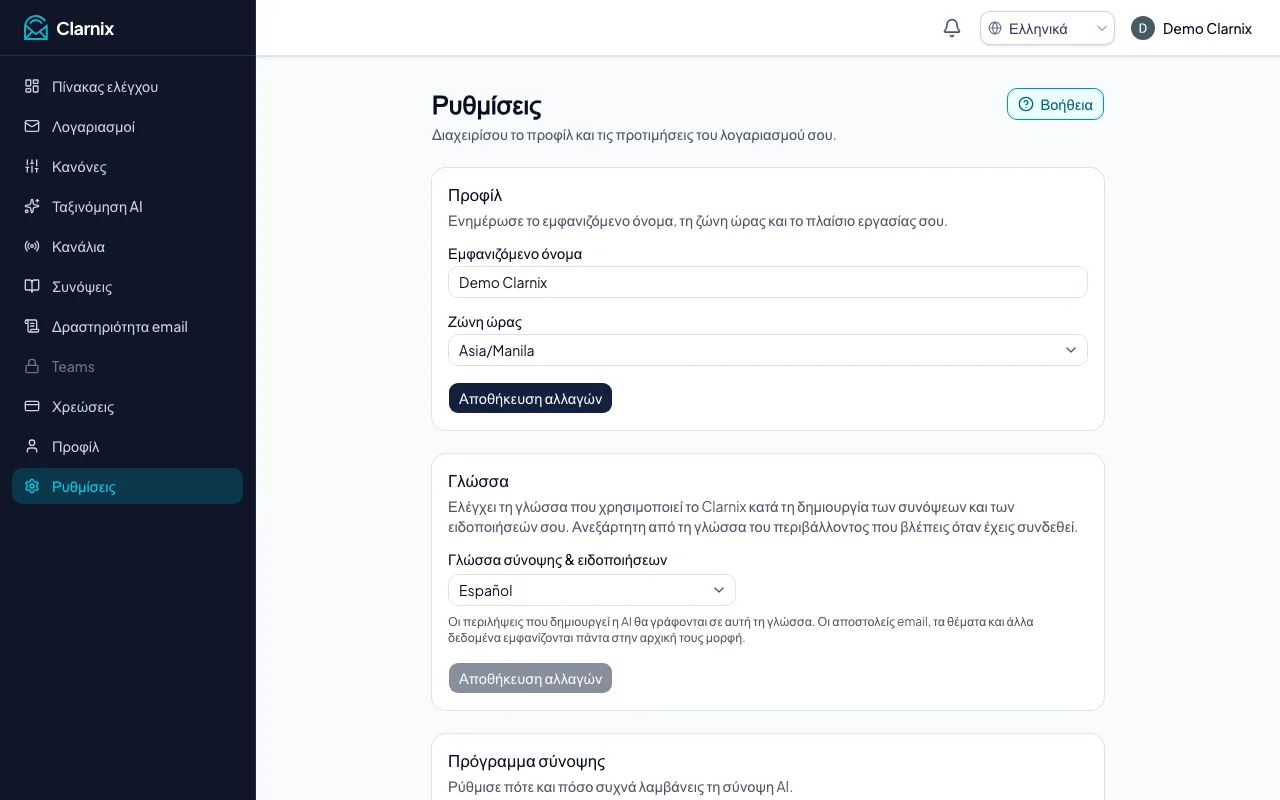1280x800 pixels.
Task: Click the Ταξινόμηση AI sparkle icon
Action: [x=32, y=206]
